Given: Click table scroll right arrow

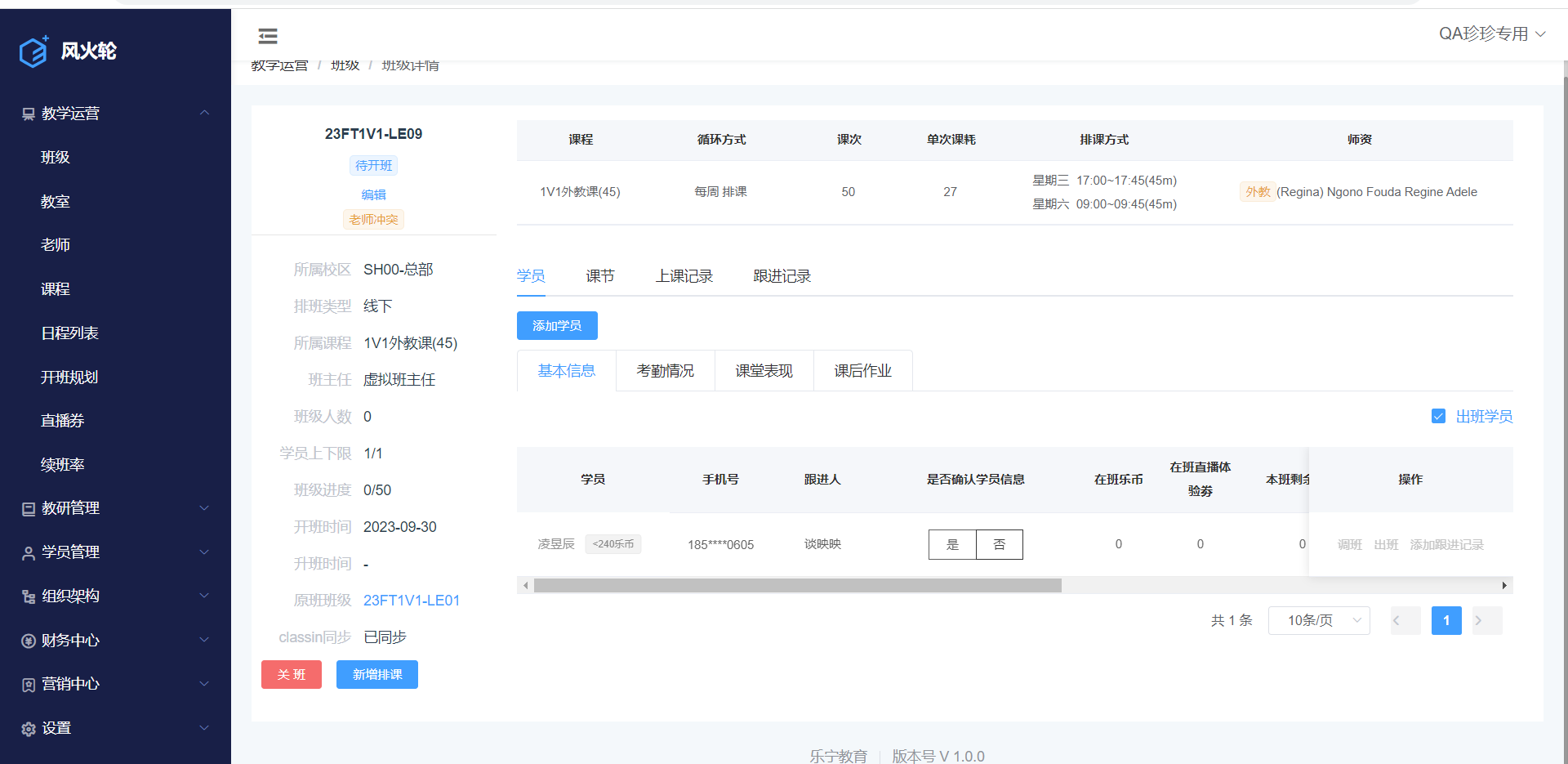Looking at the screenshot, I should (x=1504, y=585).
